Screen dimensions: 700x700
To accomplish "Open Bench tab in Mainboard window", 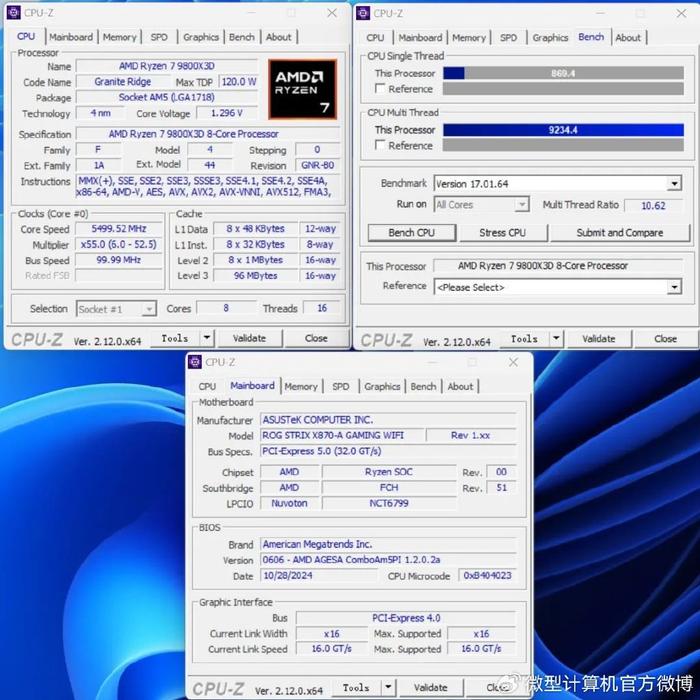I will pos(423,386).
